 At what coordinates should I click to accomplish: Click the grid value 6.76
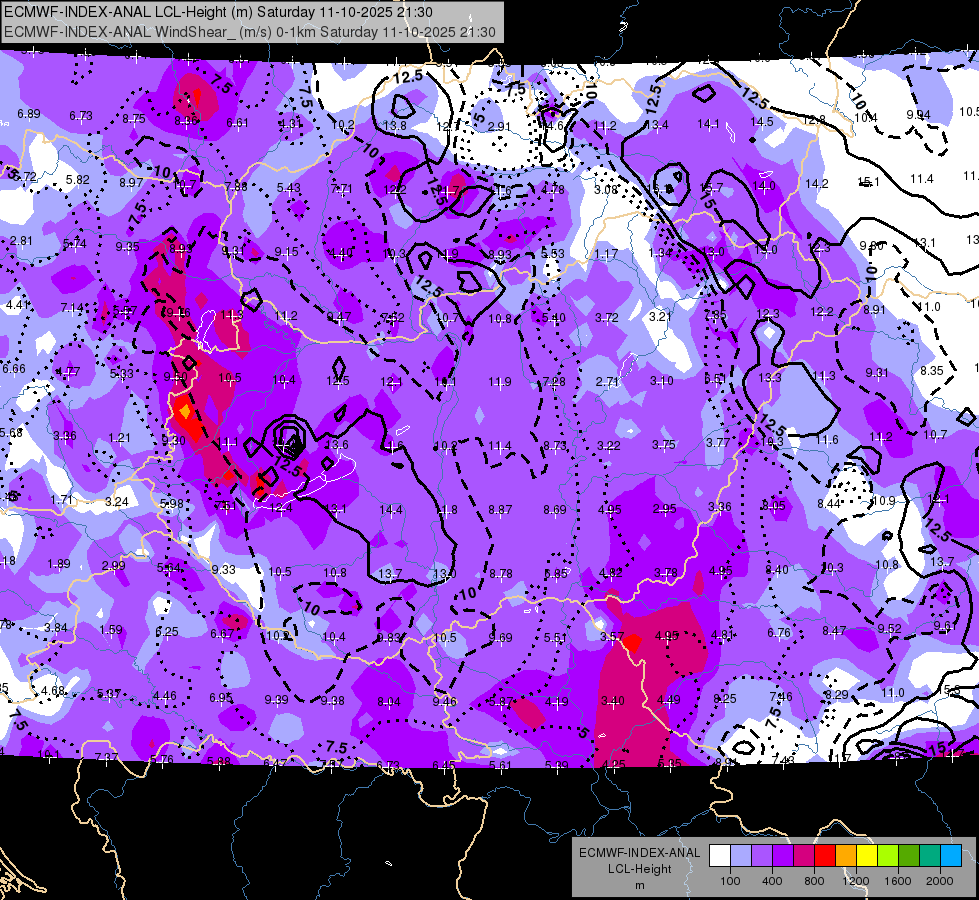(x=779, y=633)
